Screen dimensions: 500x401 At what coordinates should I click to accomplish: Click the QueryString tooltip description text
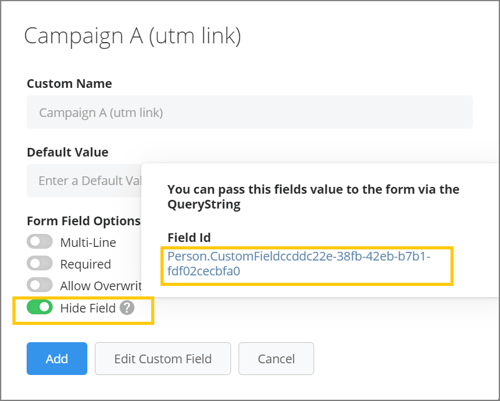pos(313,197)
